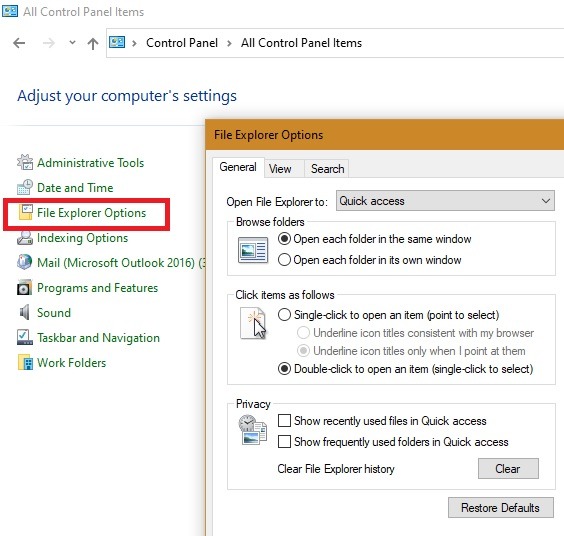Image resolution: width=564 pixels, height=536 pixels.
Task: Click the 'Open File Explorer to:' label
Action: 277,202
